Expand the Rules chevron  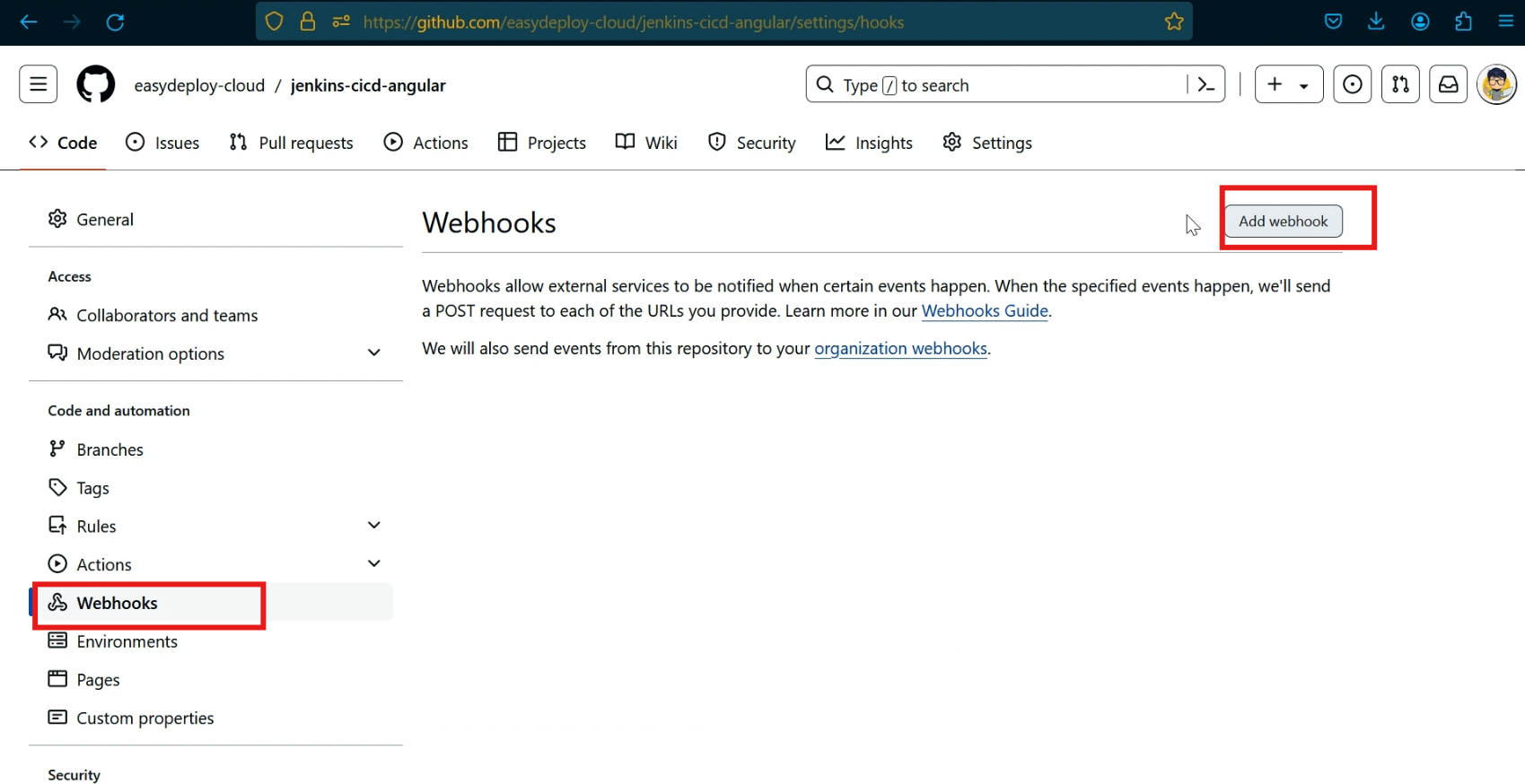374,526
